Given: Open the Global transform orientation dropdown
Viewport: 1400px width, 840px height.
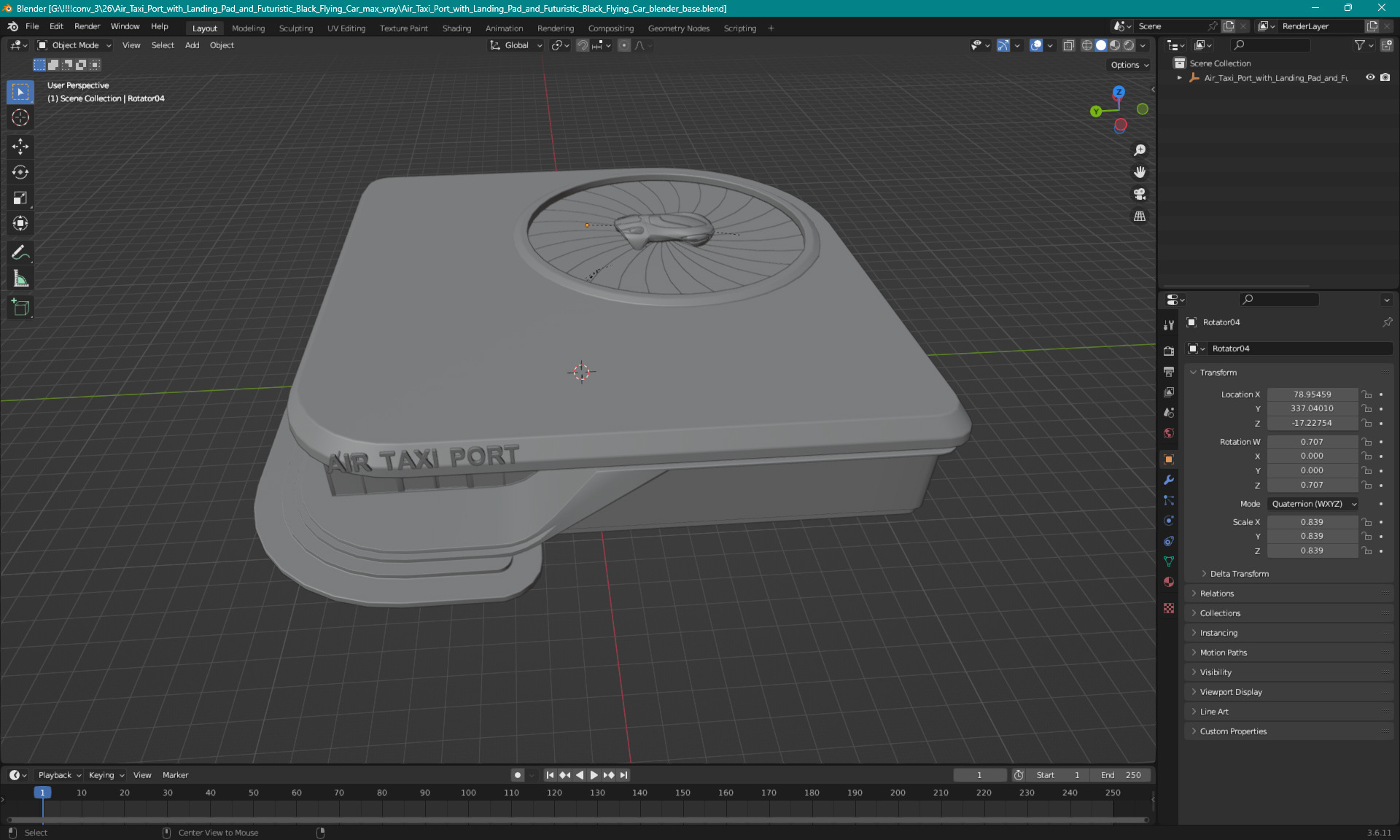Looking at the screenshot, I should click(516, 45).
